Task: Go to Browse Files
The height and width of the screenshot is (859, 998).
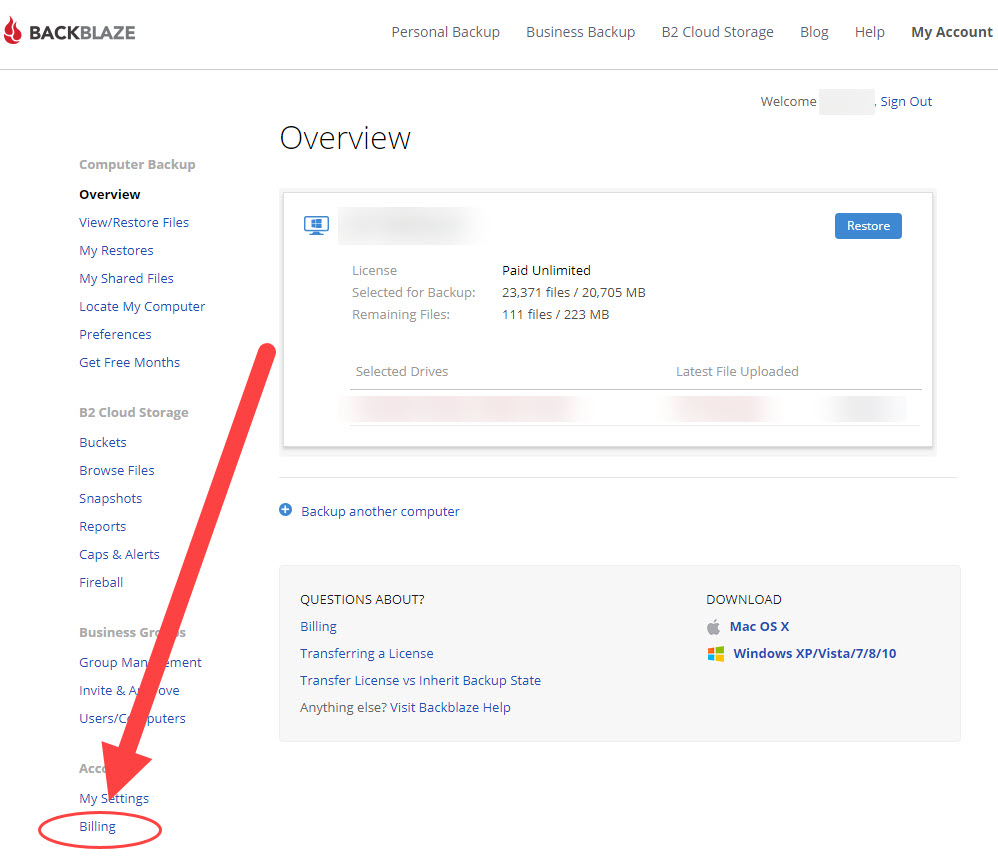Action: point(116,471)
